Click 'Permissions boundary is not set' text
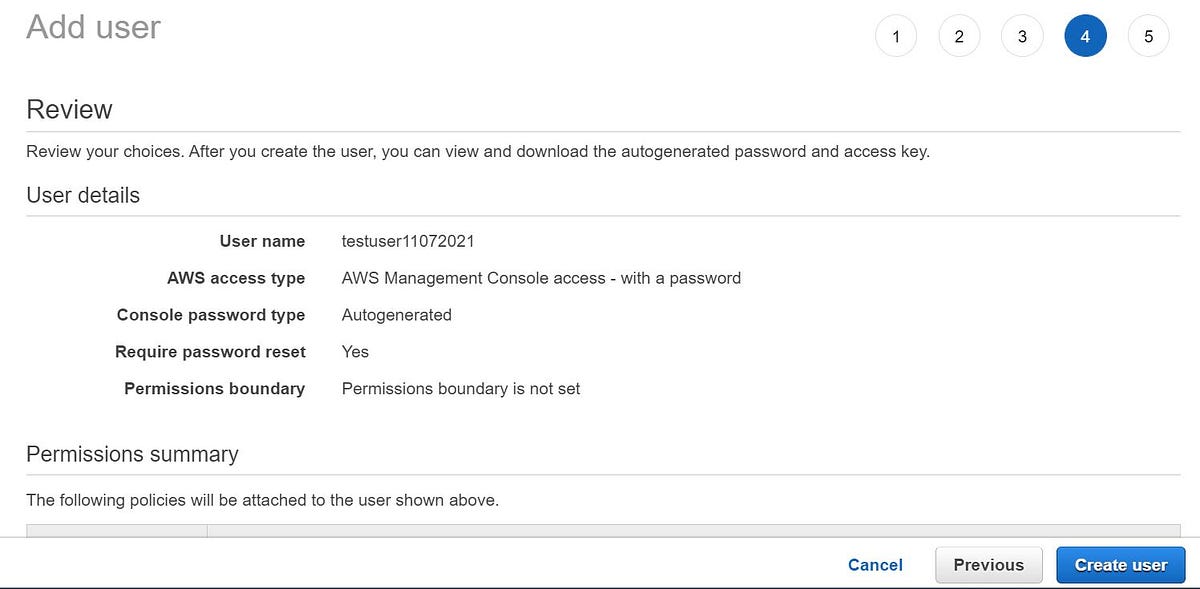Viewport: 1200px width, 589px height. 461,388
